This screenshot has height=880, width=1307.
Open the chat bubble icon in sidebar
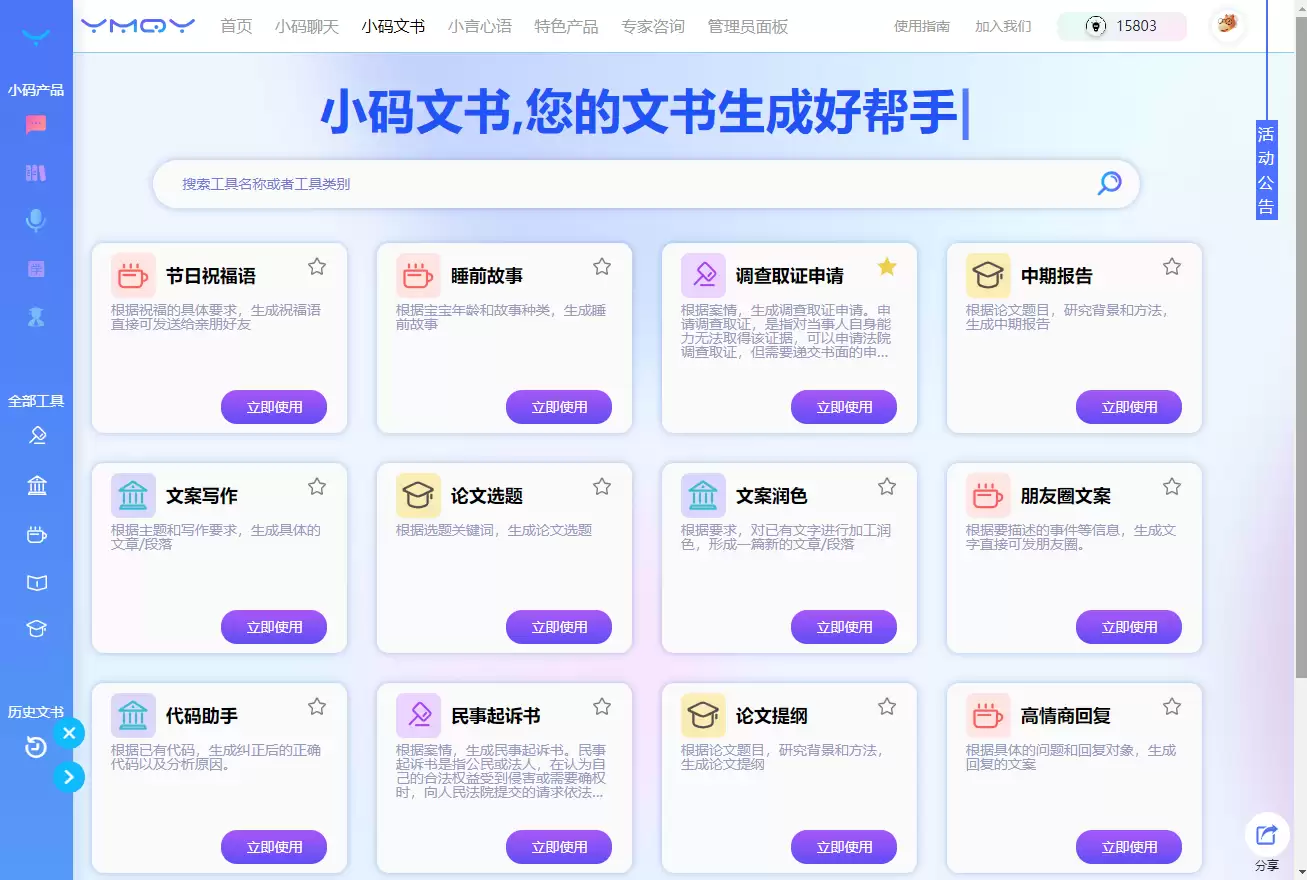(x=36, y=125)
